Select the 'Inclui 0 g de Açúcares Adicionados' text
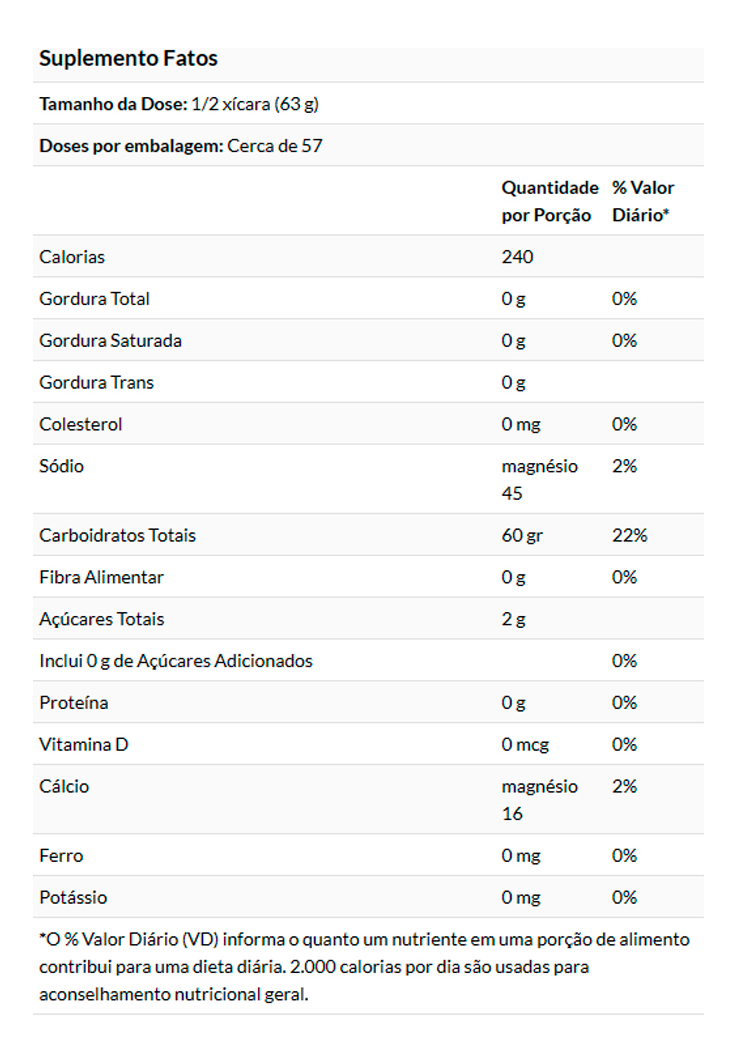Viewport: 737px width, 1063px height. pyautogui.click(x=176, y=661)
